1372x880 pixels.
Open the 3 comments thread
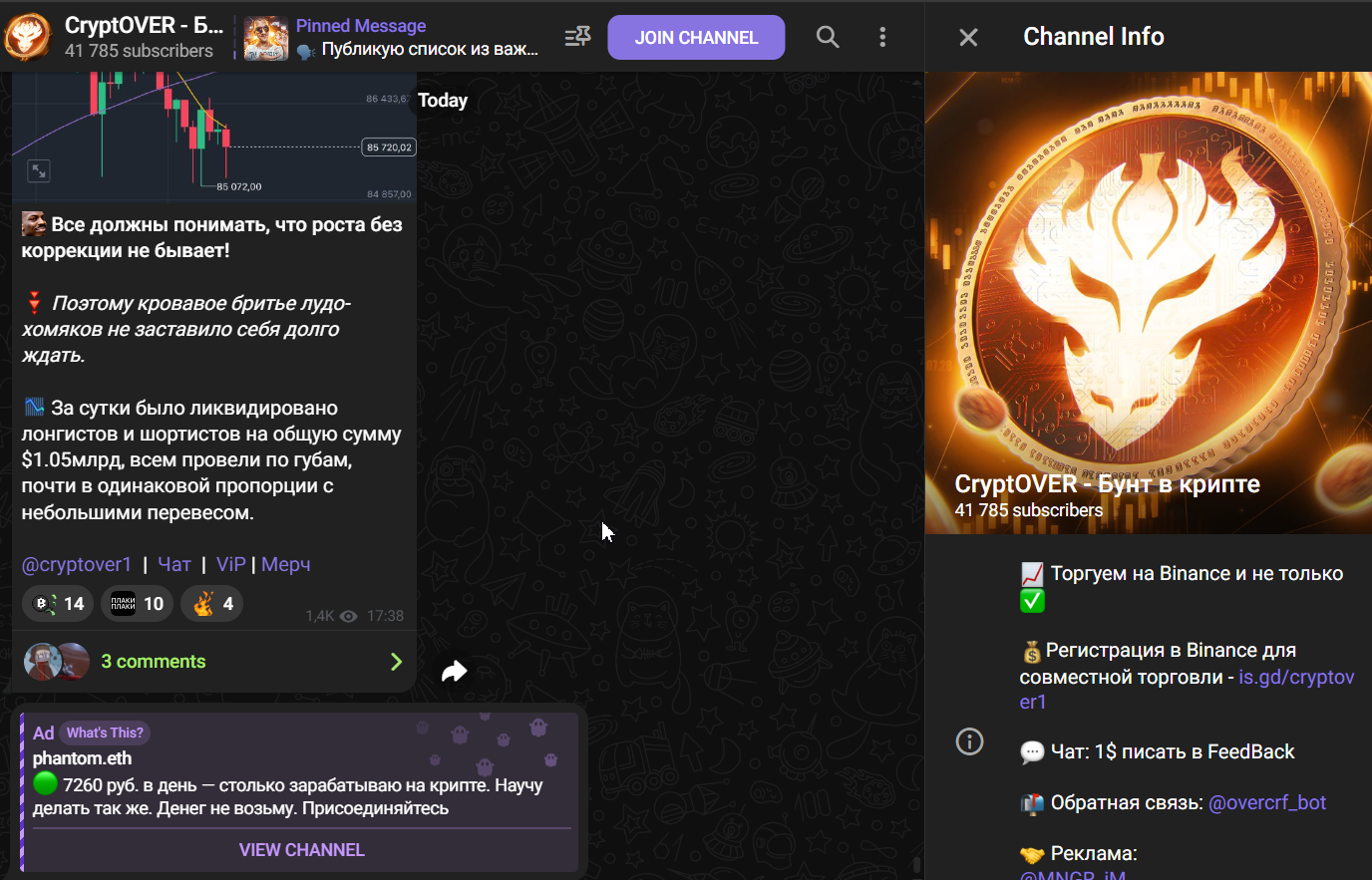point(154,662)
